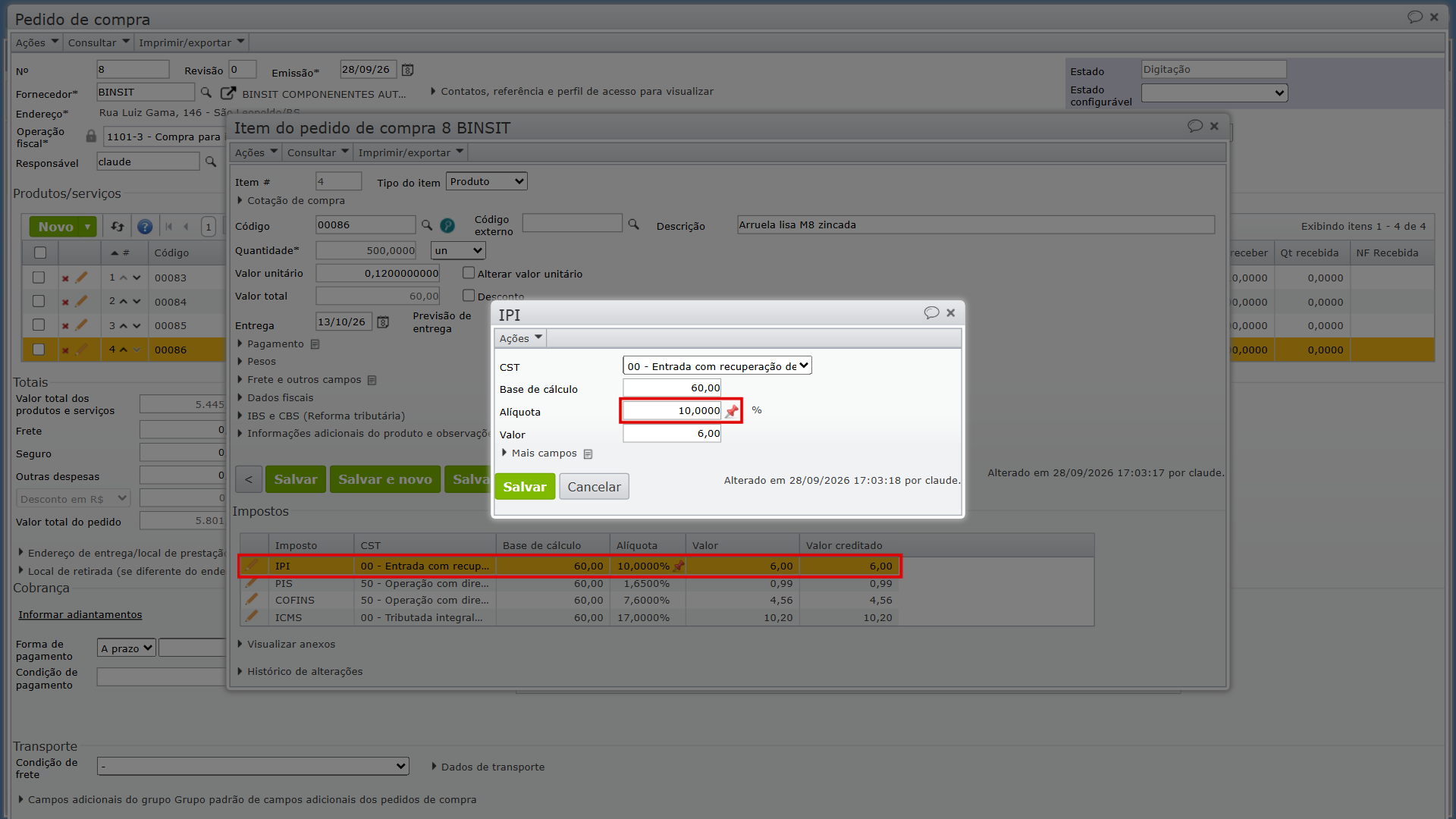Open Entrega date calendar picker
Viewport: 1456px width, 819px height.
383,322
